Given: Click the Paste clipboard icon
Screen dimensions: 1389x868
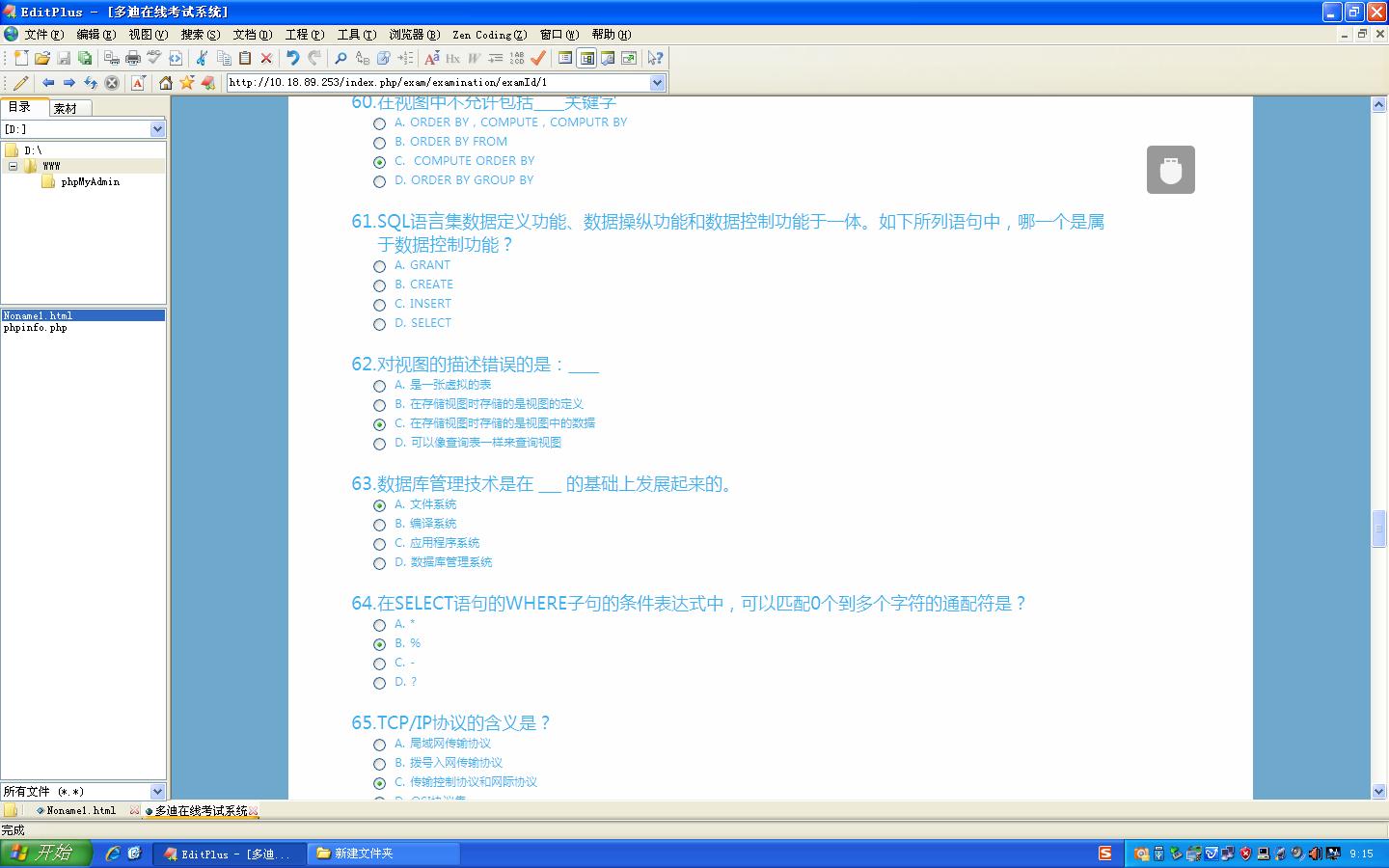Looking at the screenshot, I should click(245, 58).
